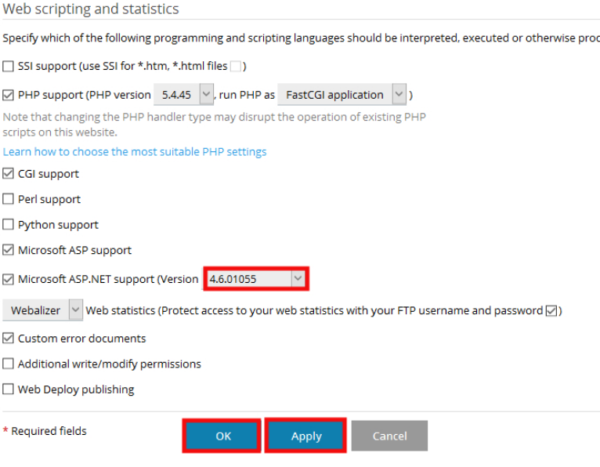This screenshot has height=467, width=600.
Task: Enable Web Deploy publishing checkbox
Action: click(8, 389)
